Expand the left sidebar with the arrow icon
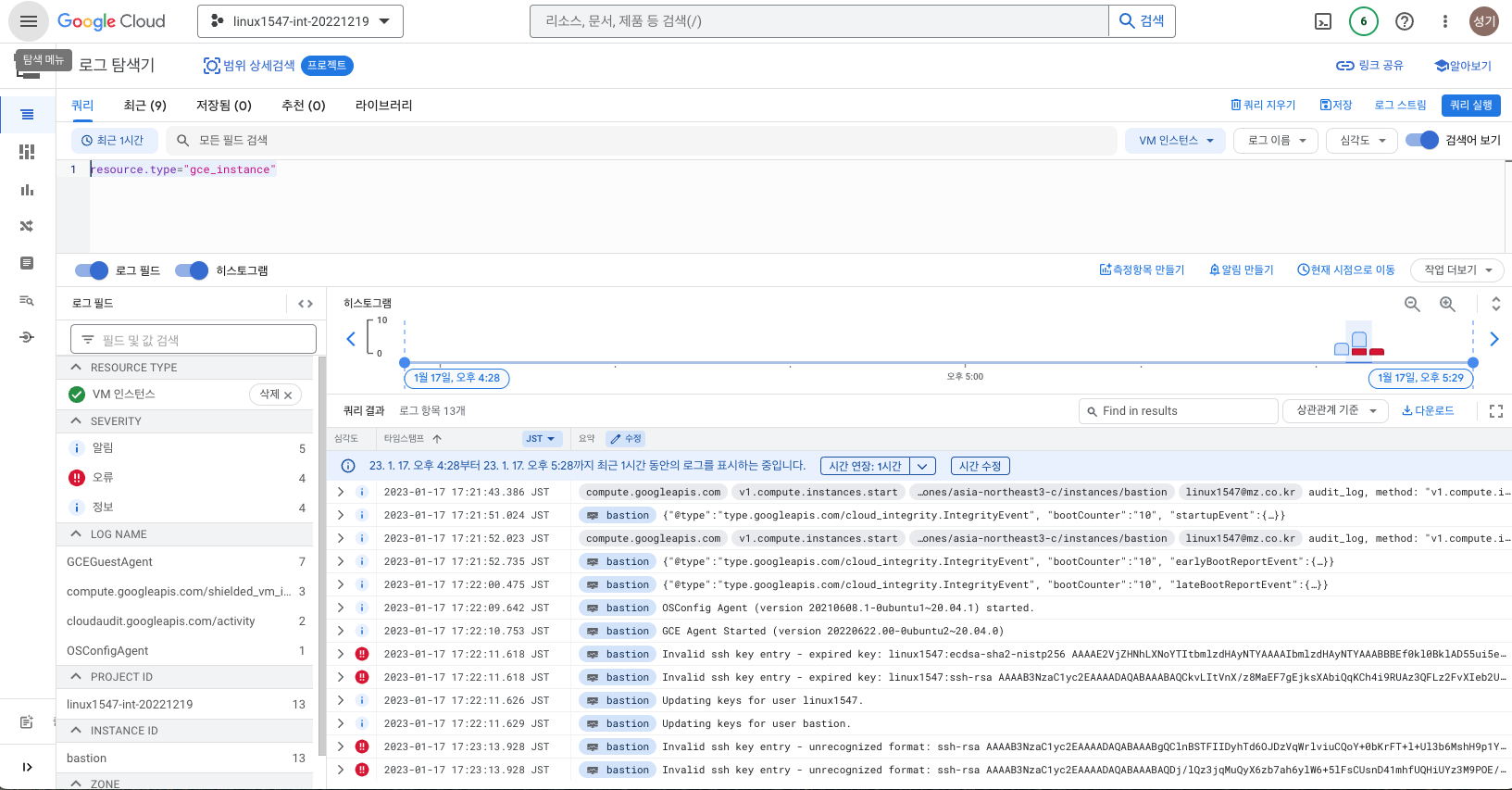Screen dimensions: 1512x790 tap(28, 767)
